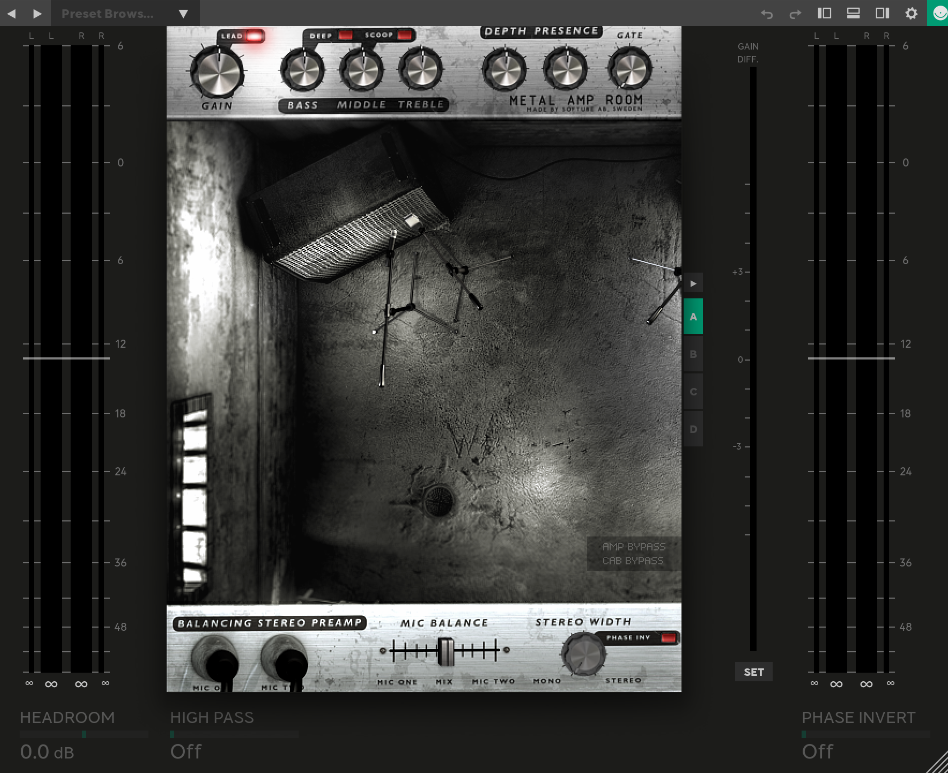
Task: Click the DEPTH knob
Action: click(x=504, y=70)
